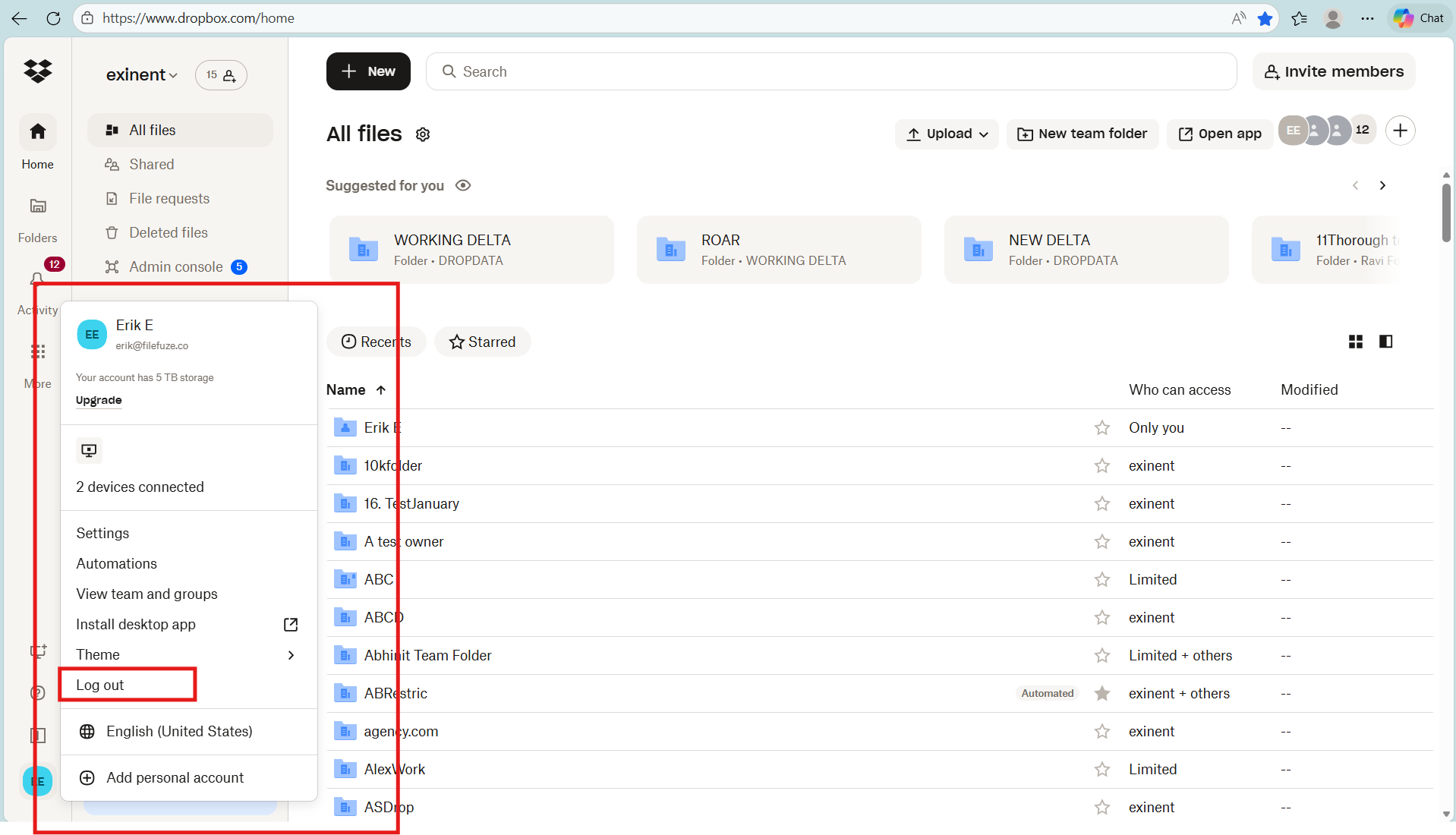The image size is (1456, 835).
Task: Switch to grid view layout
Action: pos(1355,342)
